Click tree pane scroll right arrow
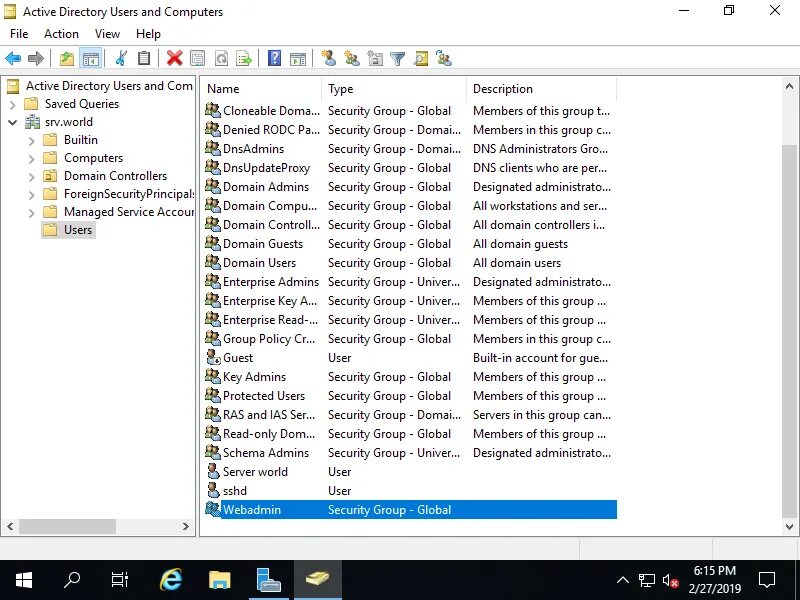Screen dimensions: 800x600 click(186, 526)
